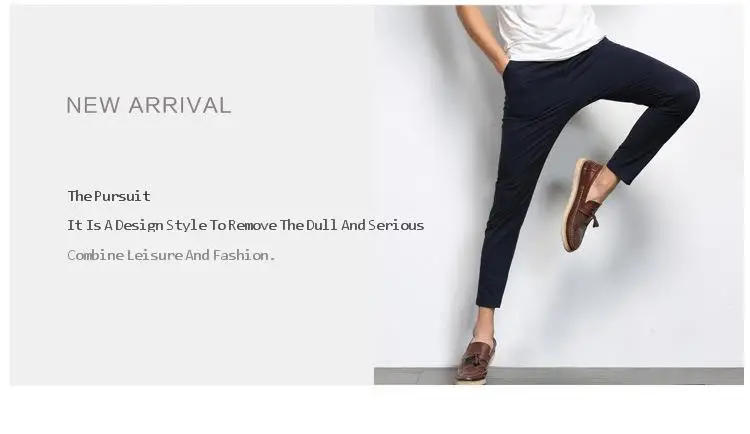Image resolution: width=750 pixels, height=434 pixels.
Task: Click the word Serious in the banner text
Action: pyautogui.click(x=396, y=225)
